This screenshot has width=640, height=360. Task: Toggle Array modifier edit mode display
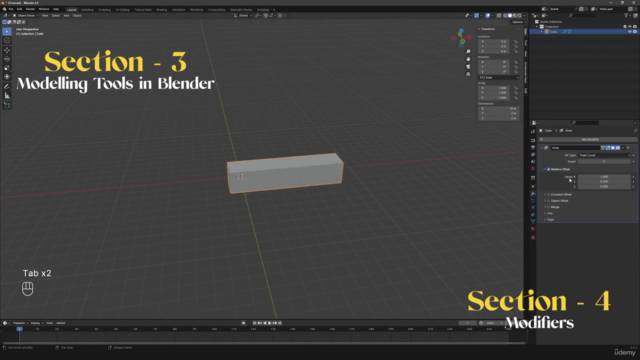tap(608, 148)
